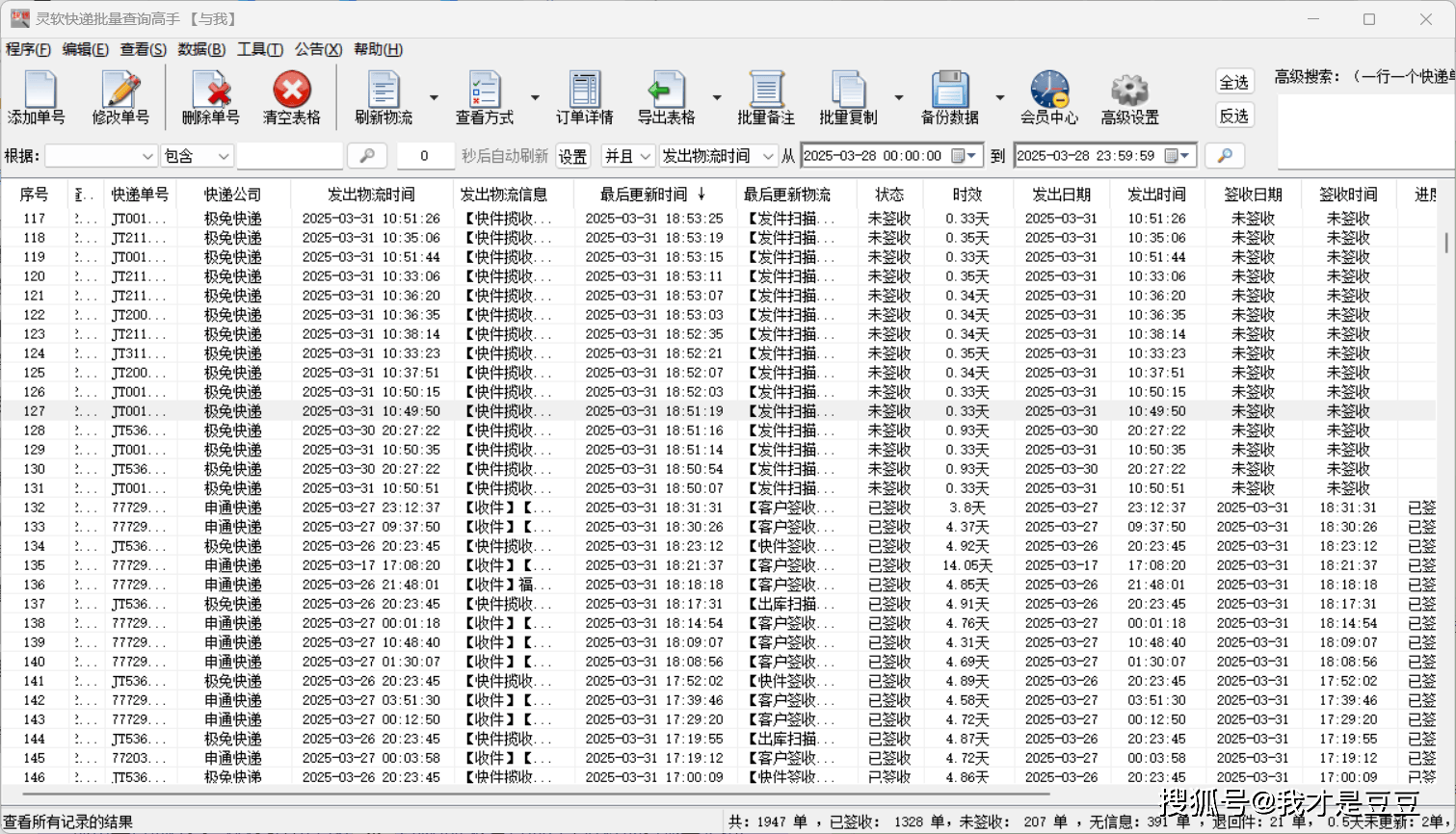Click the 删除单号 delete icon
This screenshot has height=834, width=1456.
[x=210, y=90]
